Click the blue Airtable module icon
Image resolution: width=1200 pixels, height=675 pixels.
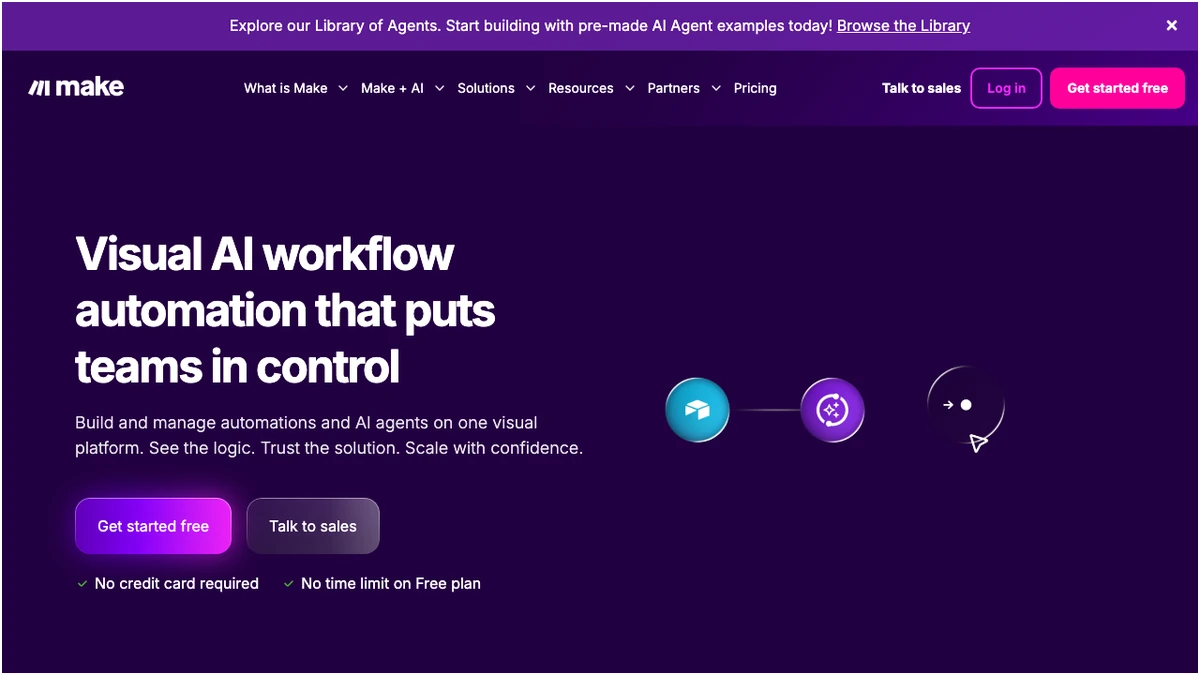coord(697,410)
